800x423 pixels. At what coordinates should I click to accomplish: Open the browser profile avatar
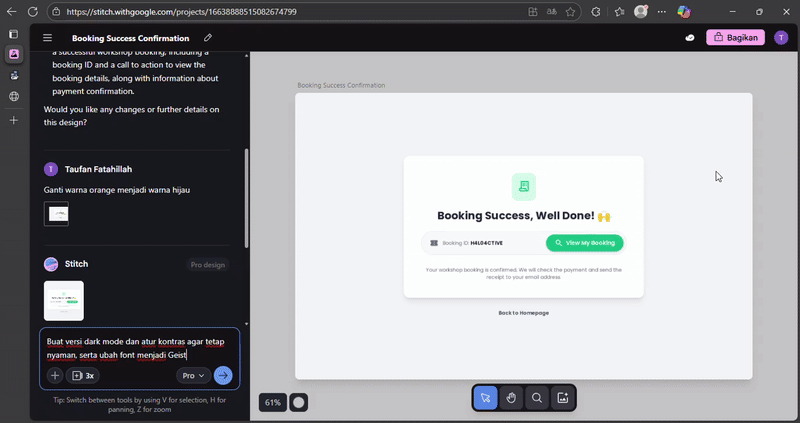click(641, 11)
